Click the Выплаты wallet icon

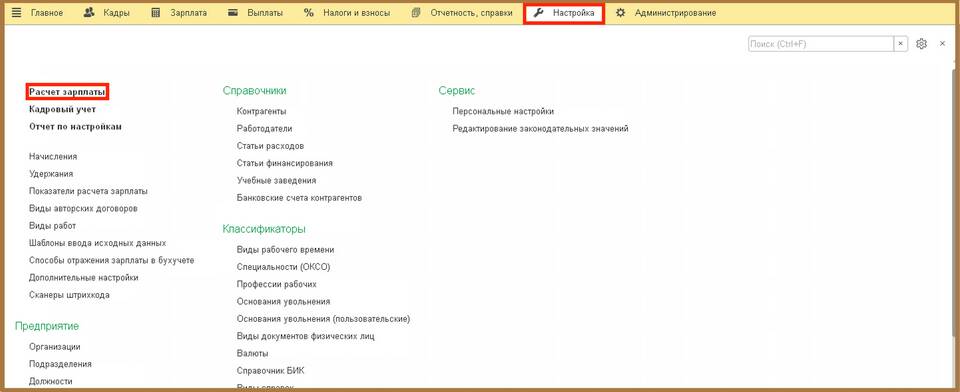coord(233,13)
